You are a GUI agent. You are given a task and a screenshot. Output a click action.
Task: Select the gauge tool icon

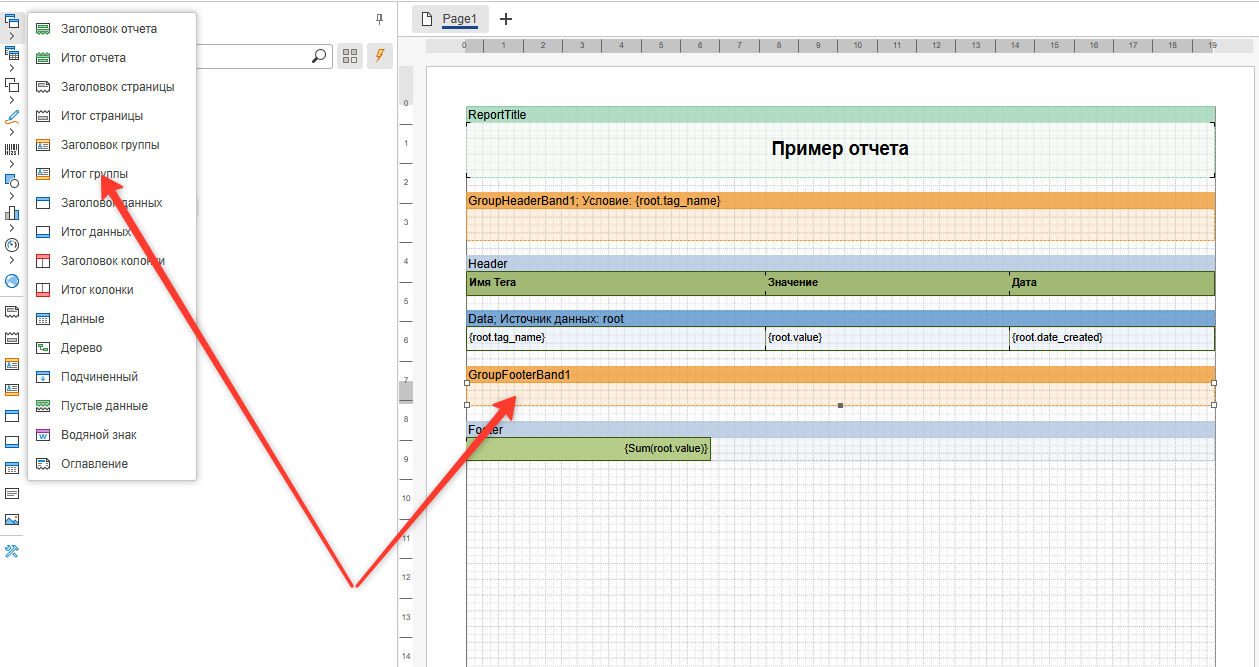click(x=12, y=245)
